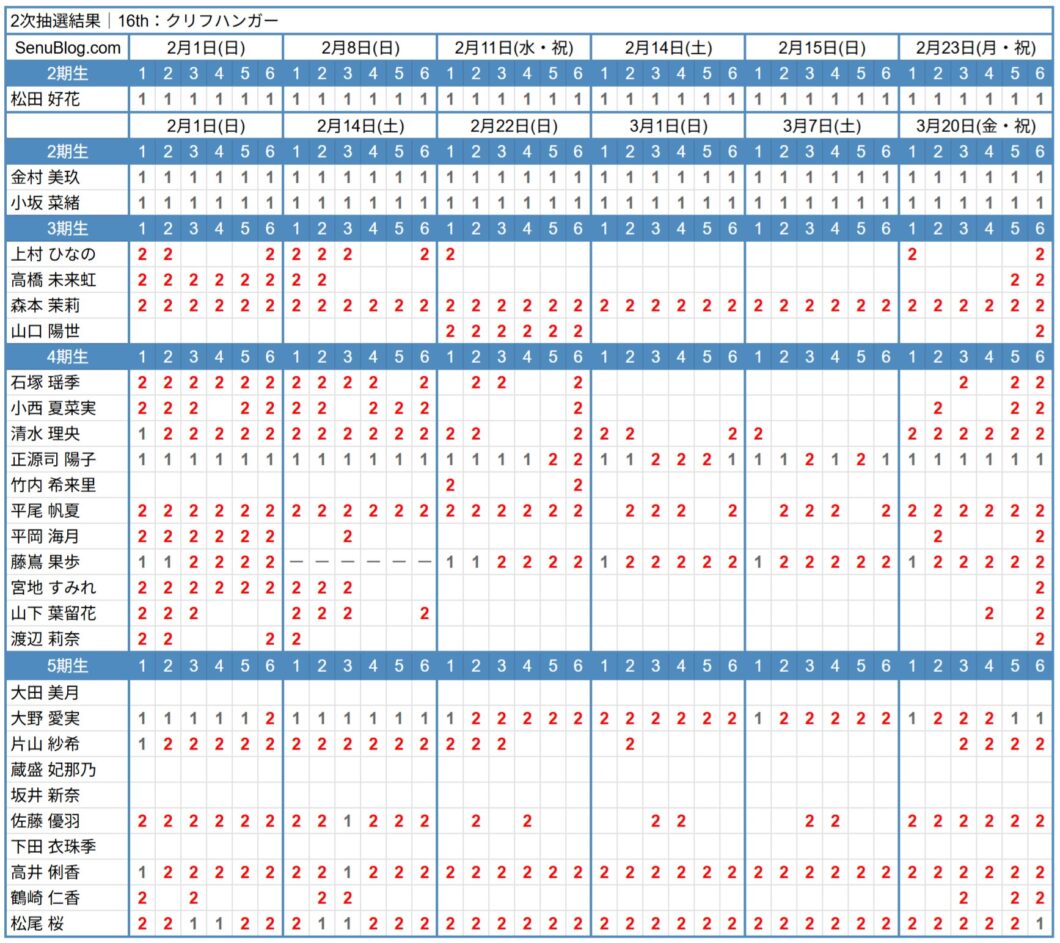The height and width of the screenshot is (943, 1060).
Task: Select member name 松田 好花
Action: pyautogui.click(x=45, y=99)
